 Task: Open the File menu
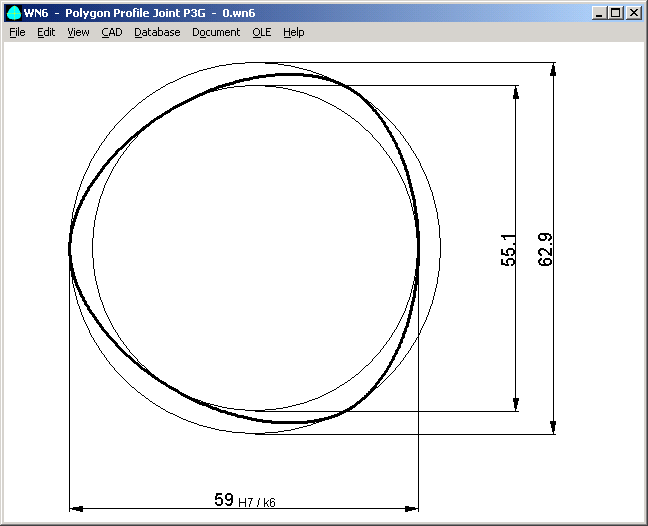pyautogui.click(x=17, y=32)
